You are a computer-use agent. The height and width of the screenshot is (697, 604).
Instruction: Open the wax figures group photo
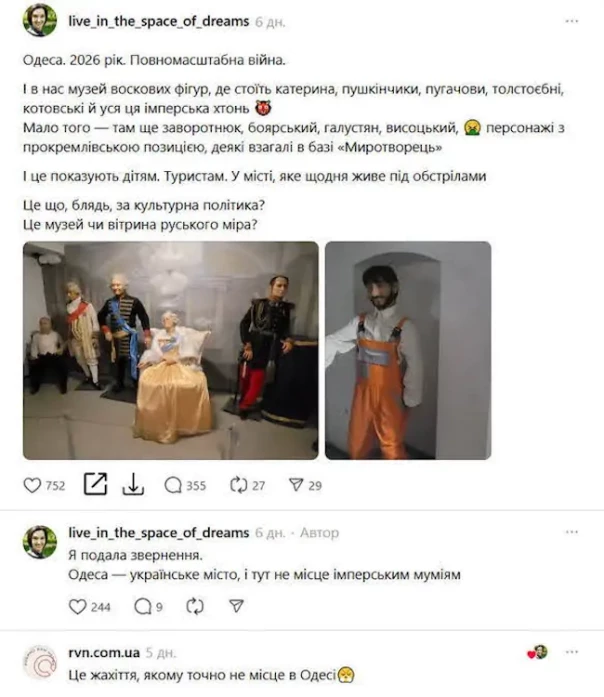pos(171,350)
